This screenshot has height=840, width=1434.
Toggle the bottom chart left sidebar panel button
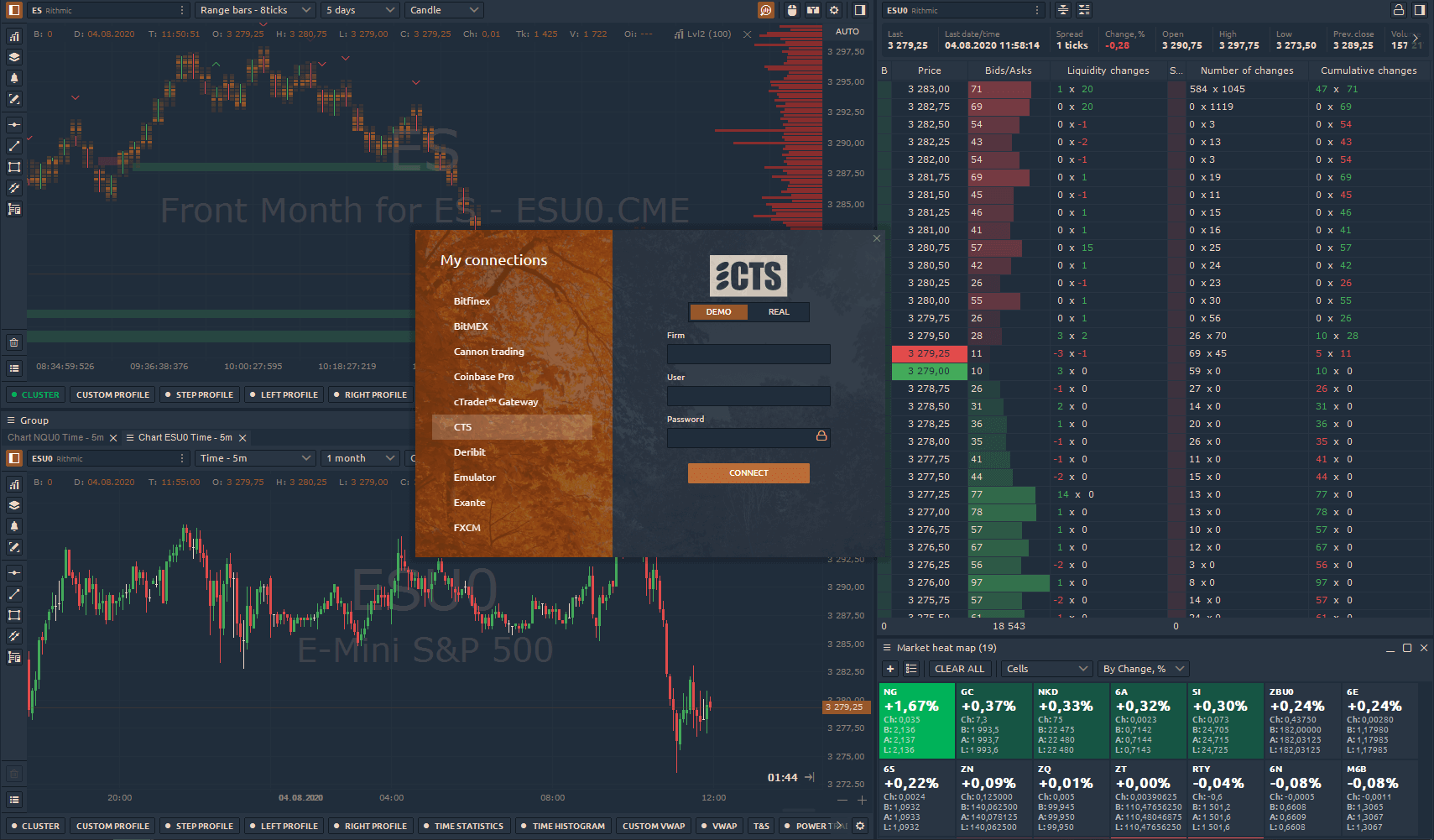point(14,458)
